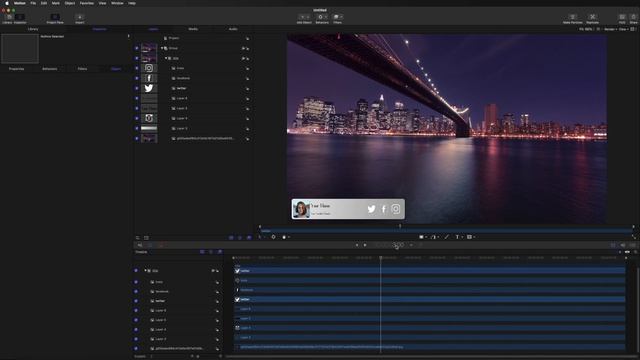Toggle twitter track checkbox in Timeline
The height and width of the screenshot is (360, 640).
(136, 301)
